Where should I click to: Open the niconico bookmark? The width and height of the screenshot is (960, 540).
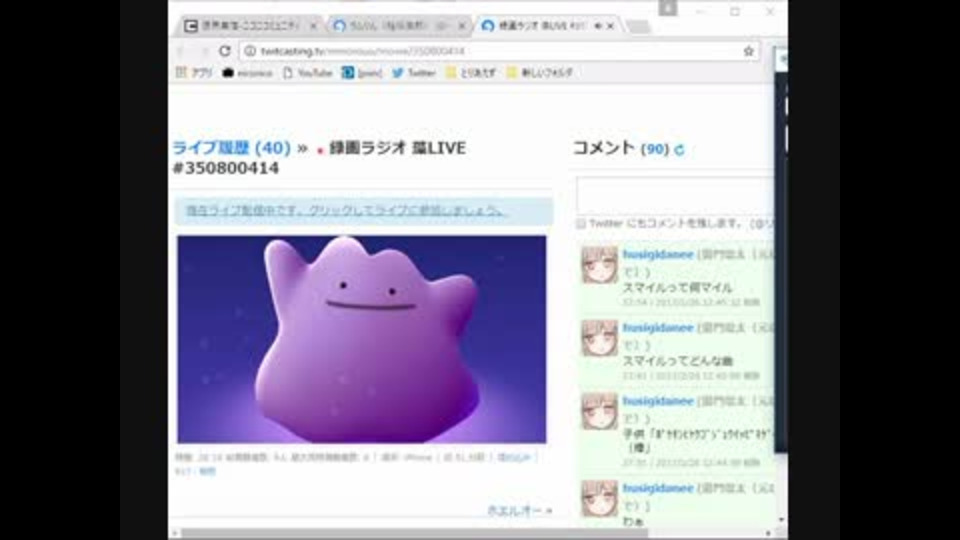click(x=247, y=72)
